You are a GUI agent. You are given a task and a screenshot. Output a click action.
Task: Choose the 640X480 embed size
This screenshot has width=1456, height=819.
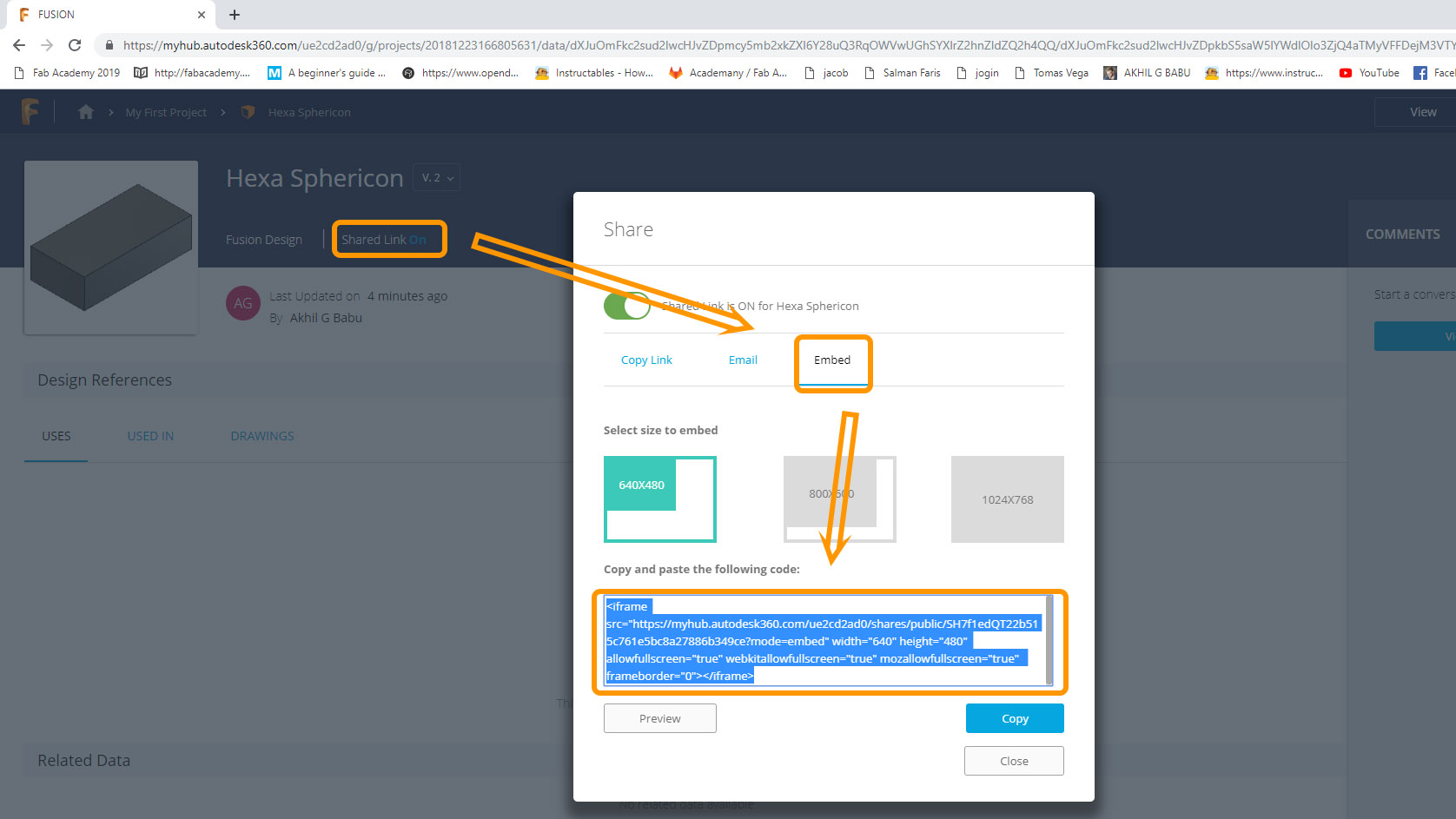pos(660,499)
